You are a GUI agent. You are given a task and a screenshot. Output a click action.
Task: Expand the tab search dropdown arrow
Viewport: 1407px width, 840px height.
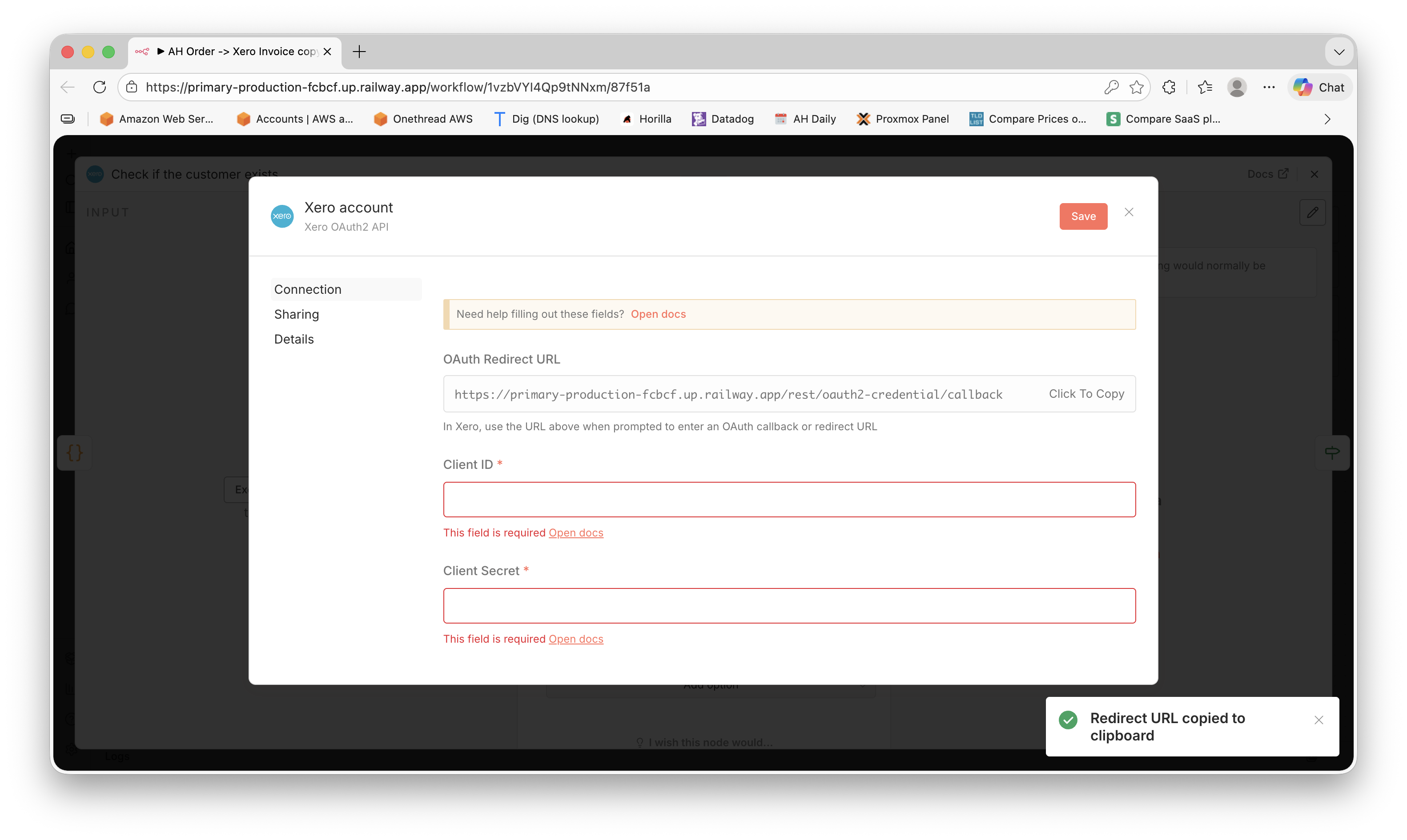click(x=1339, y=52)
